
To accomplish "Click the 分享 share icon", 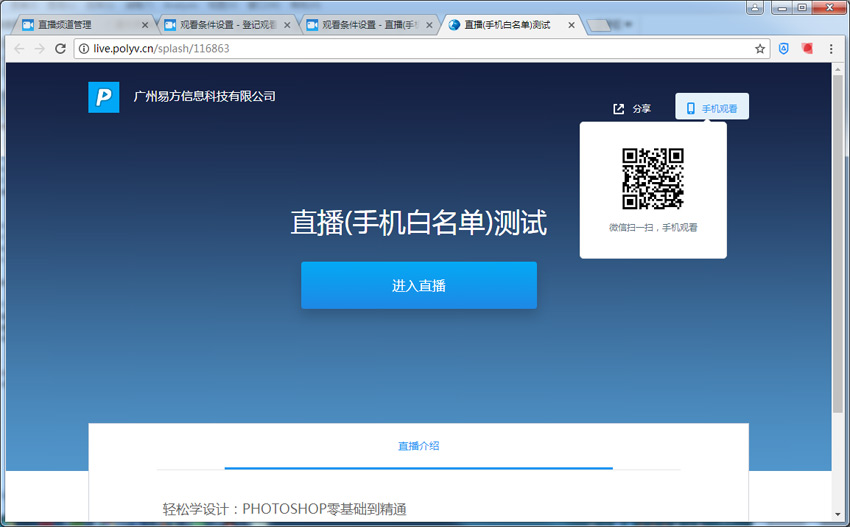I will [x=618, y=108].
